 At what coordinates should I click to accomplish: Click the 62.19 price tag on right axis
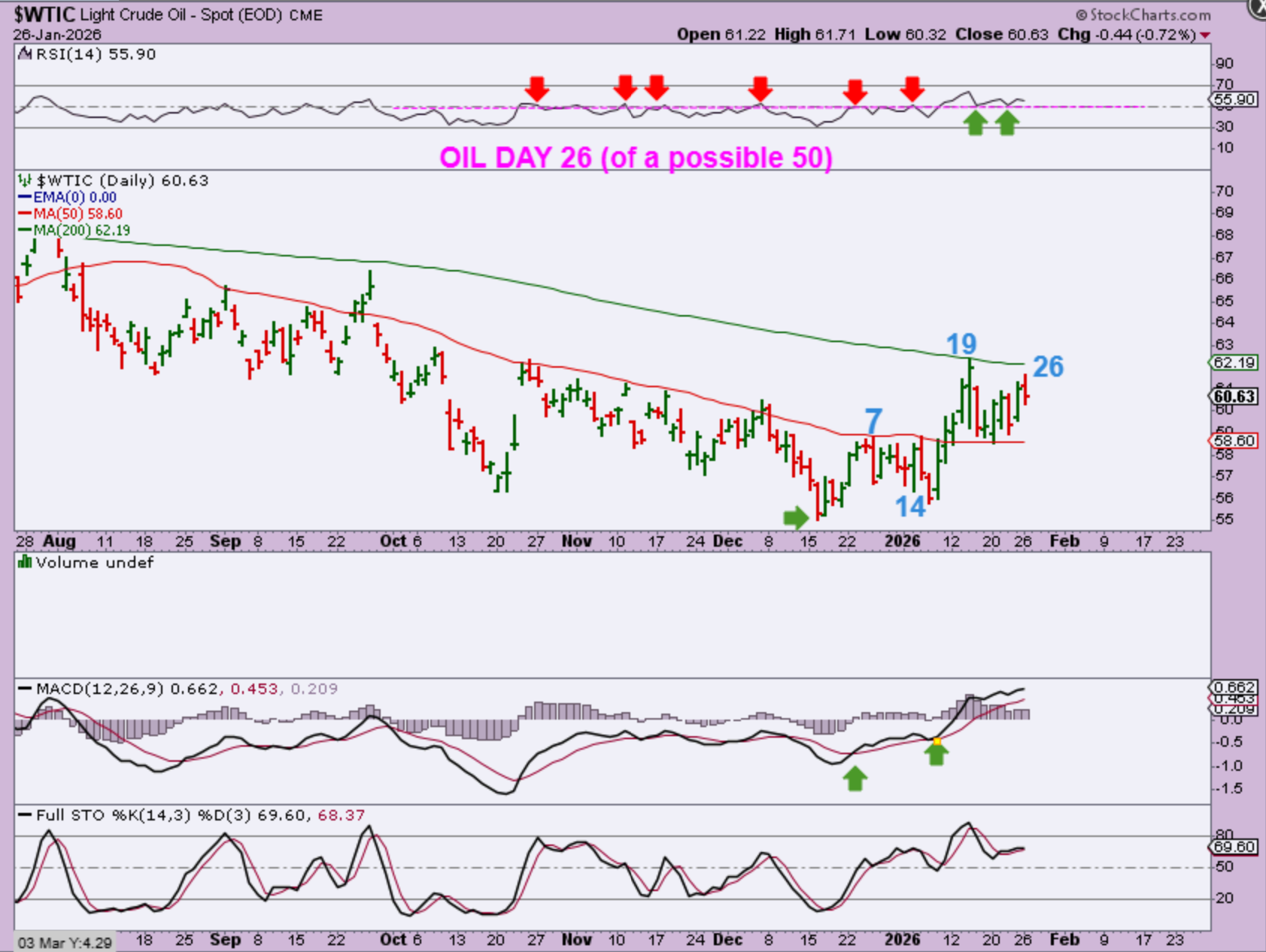(1234, 362)
